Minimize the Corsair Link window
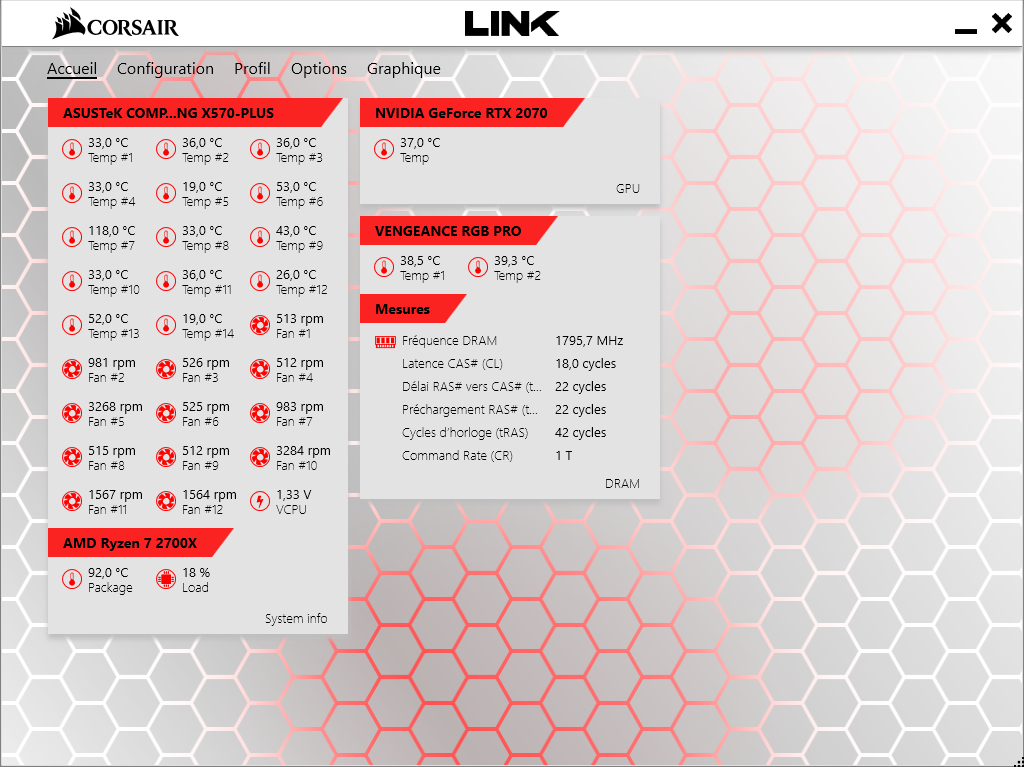This screenshot has width=1024, height=767. point(966,30)
